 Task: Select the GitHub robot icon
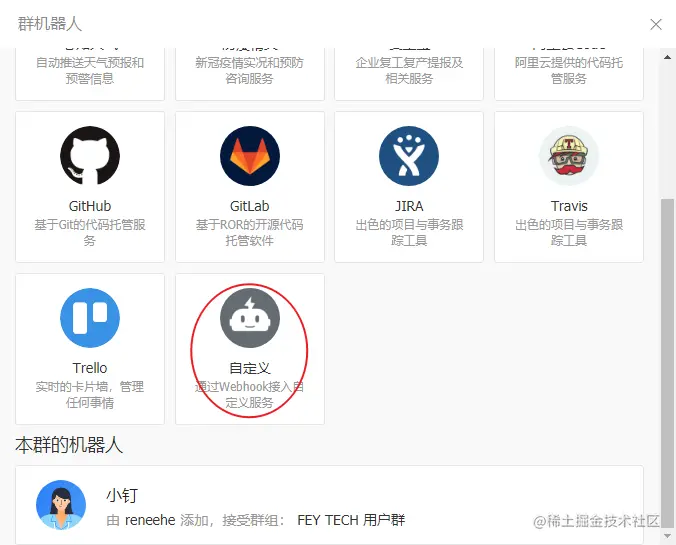coord(90,156)
